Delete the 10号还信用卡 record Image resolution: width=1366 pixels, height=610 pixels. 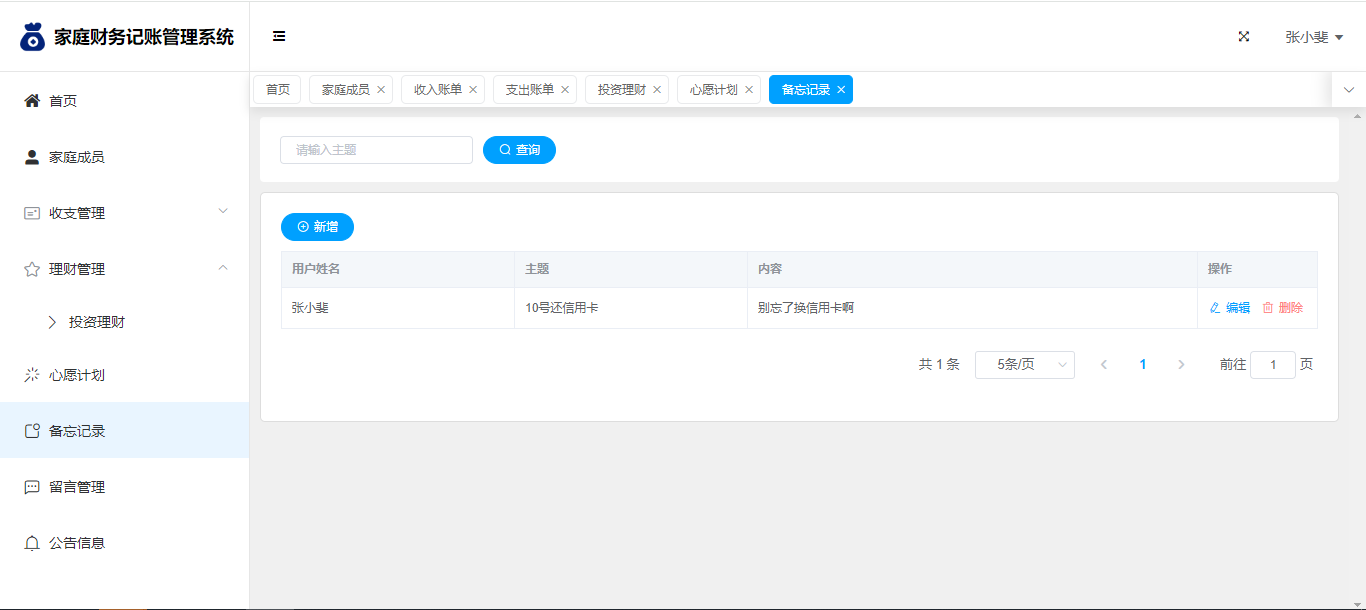click(1282, 308)
